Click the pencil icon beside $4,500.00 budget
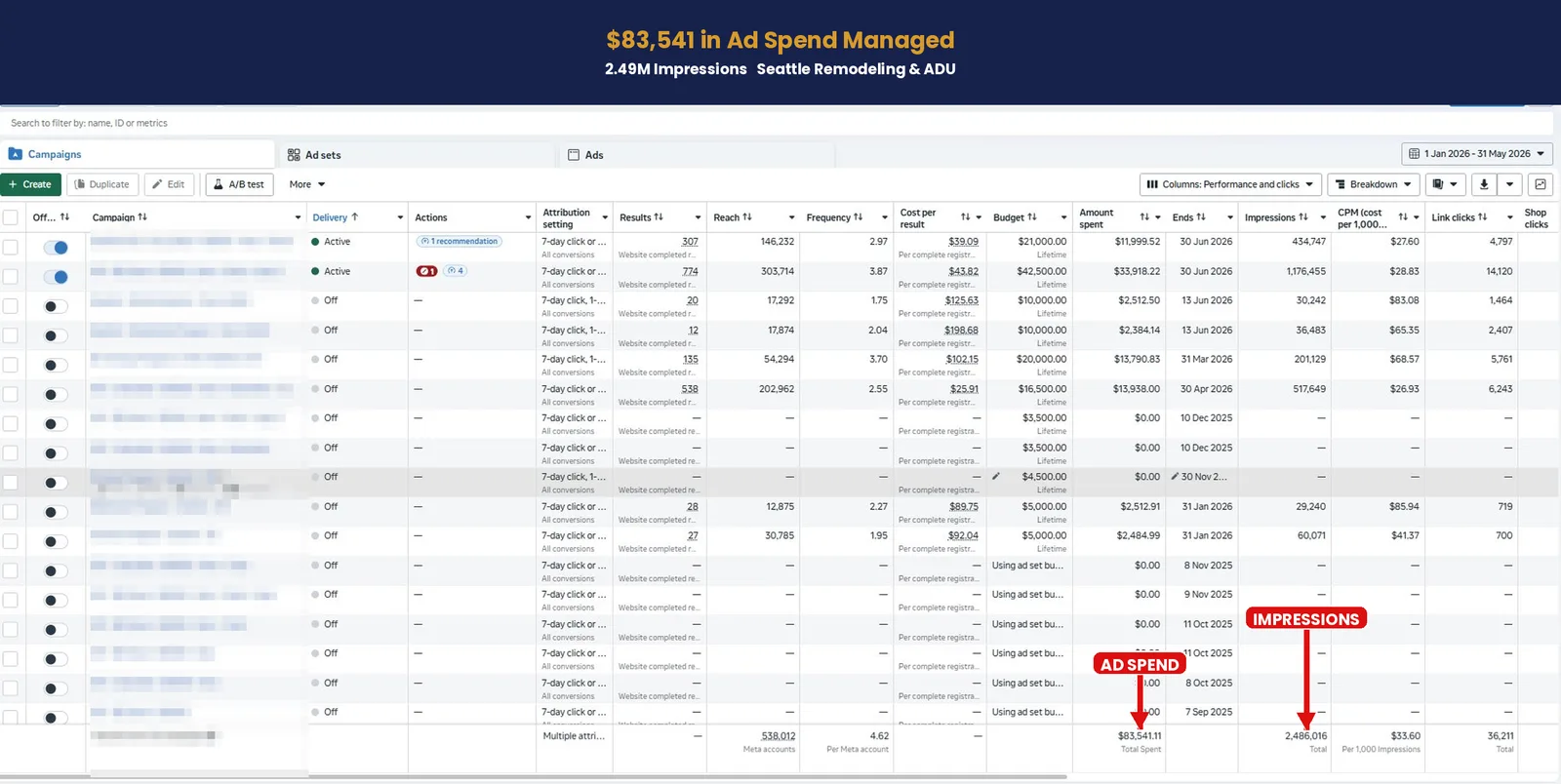Image resolution: width=1561 pixels, height=784 pixels. (x=996, y=477)
